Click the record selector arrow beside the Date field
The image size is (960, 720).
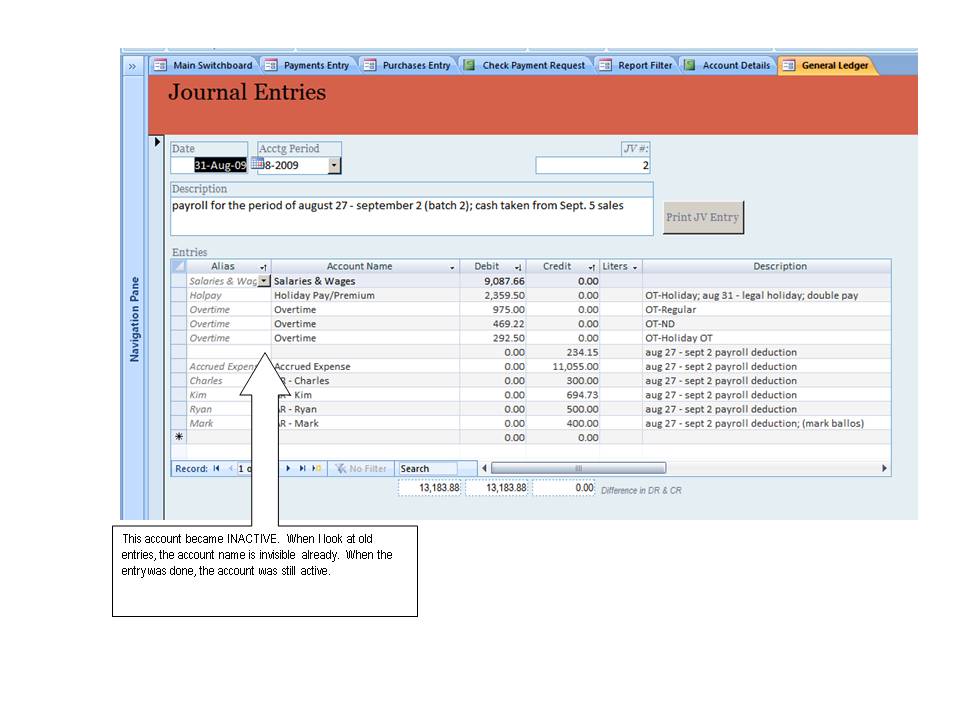157,142
